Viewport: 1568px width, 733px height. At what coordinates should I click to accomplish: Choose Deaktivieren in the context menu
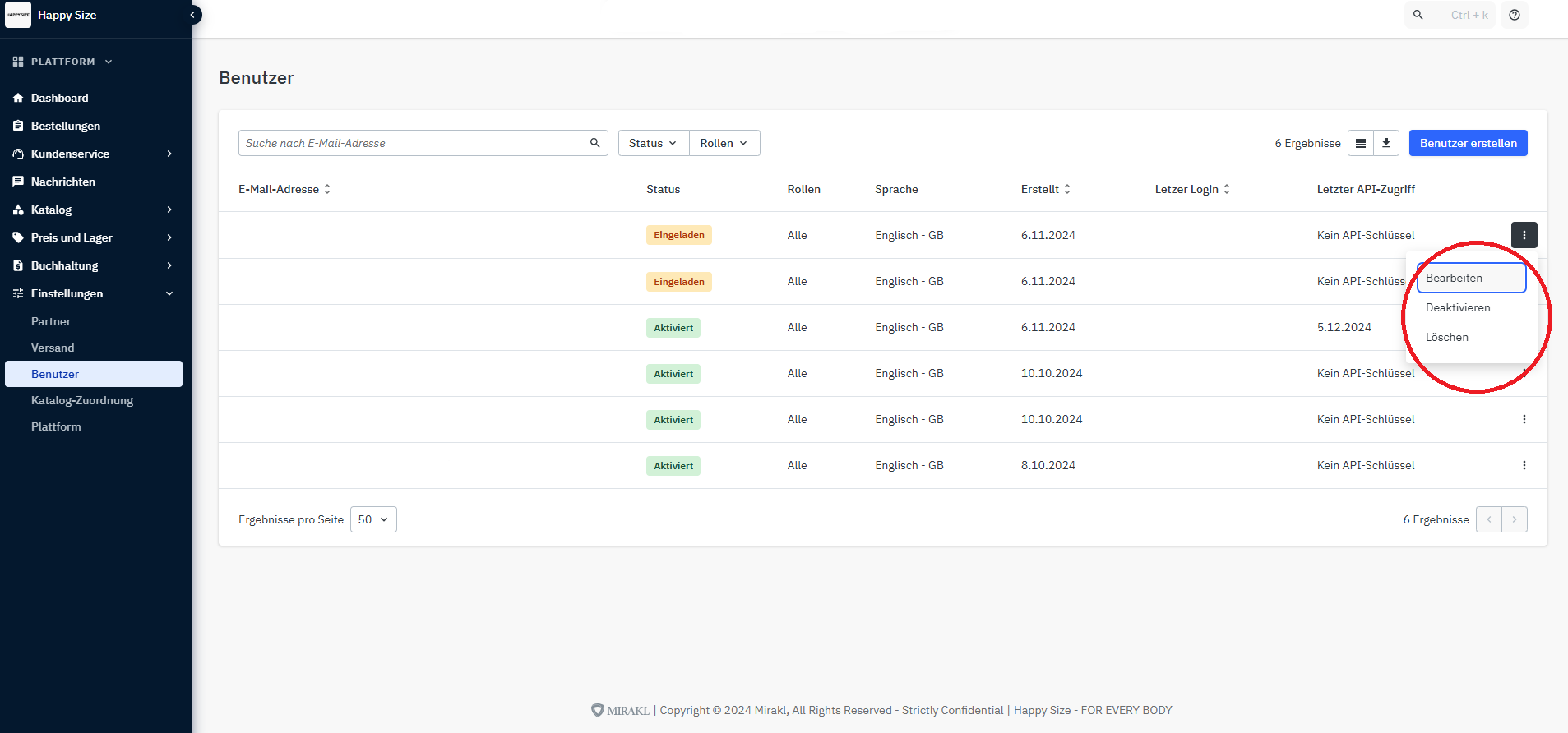[x=1458, y=307]
